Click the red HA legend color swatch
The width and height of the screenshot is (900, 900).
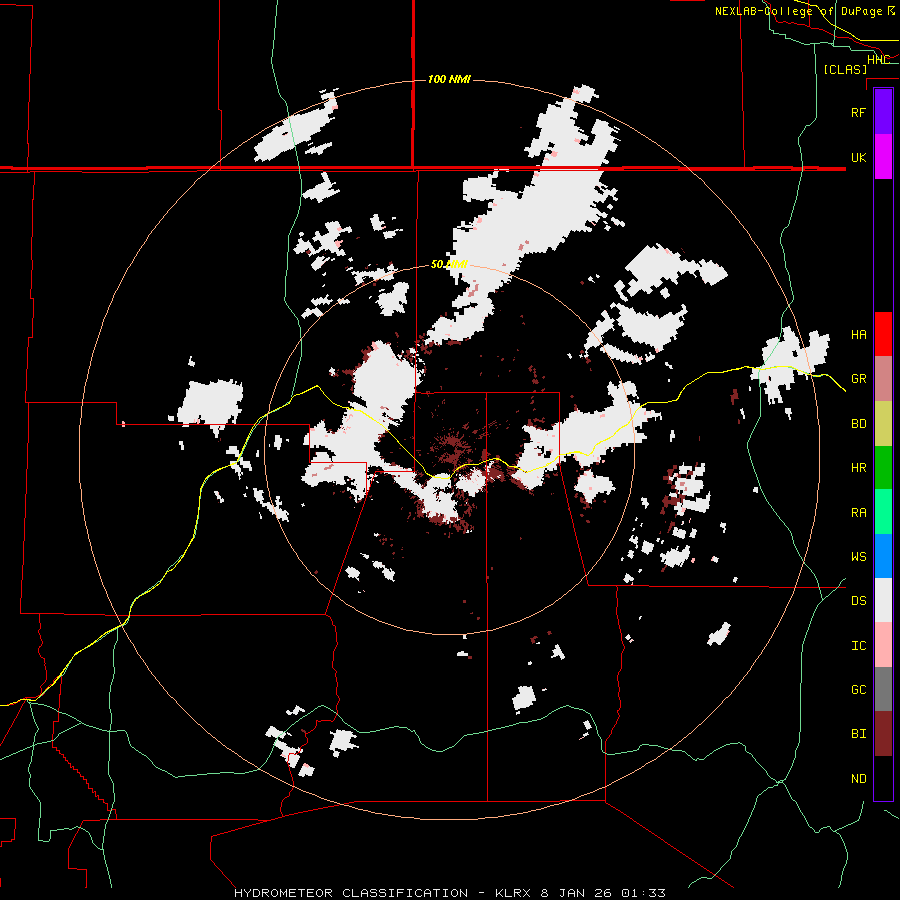coord(883,334)
